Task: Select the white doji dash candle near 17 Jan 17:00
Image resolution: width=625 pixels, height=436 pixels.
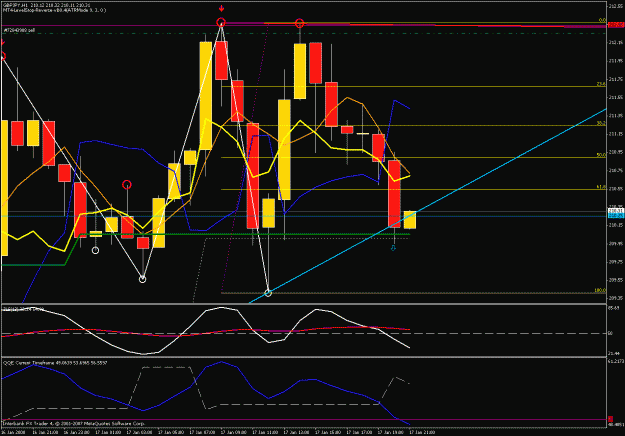Action: point(363,134)
